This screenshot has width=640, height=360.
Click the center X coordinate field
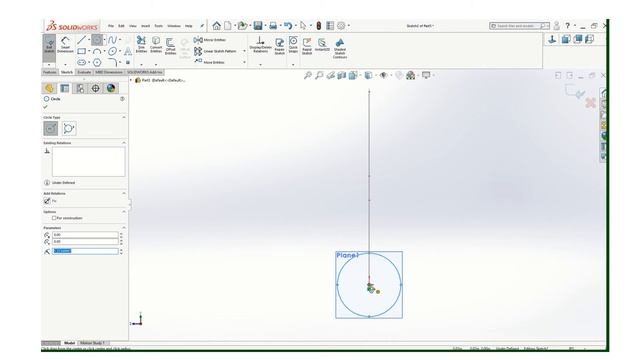tap(85, 235)
